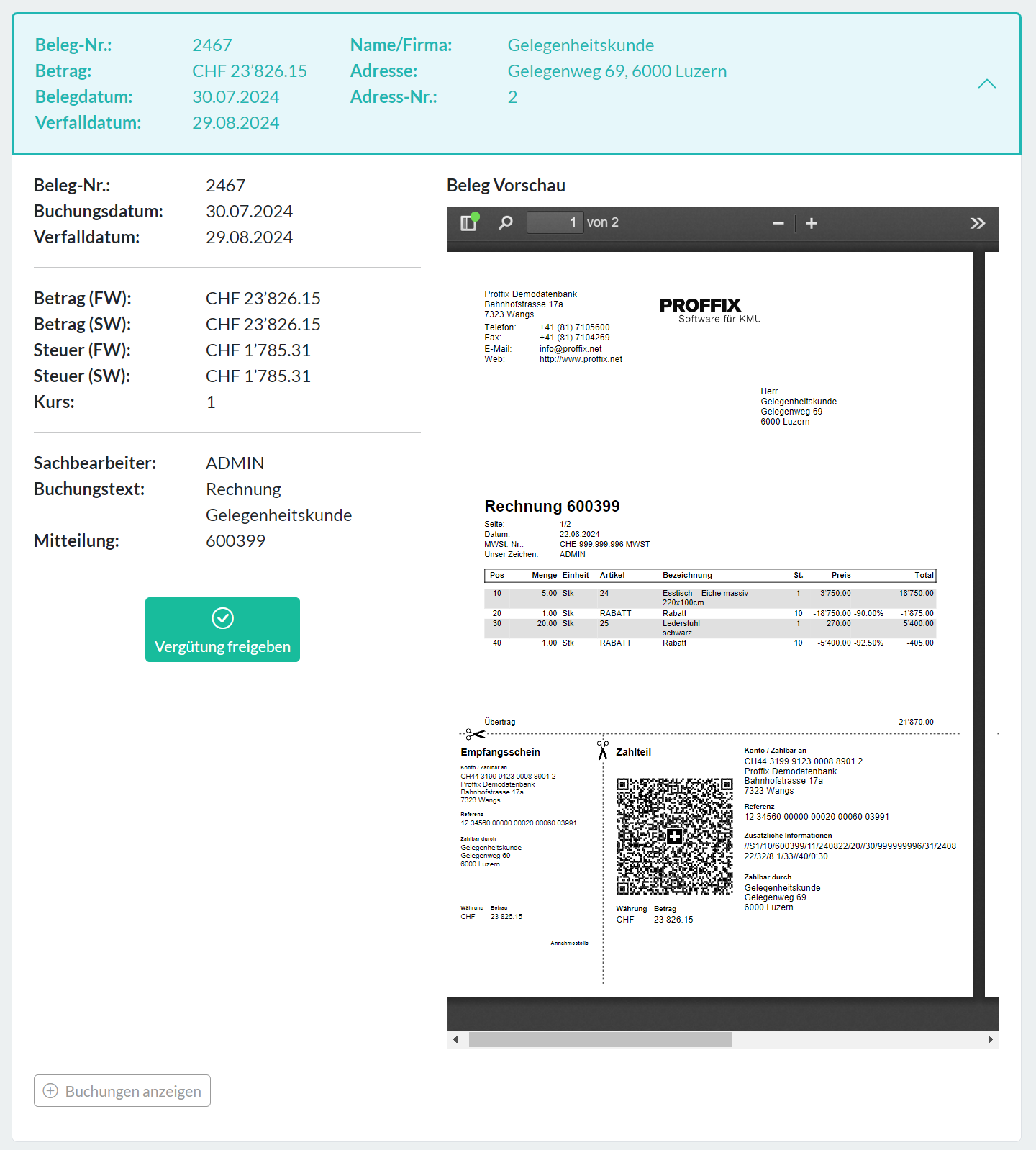The image size is (1036, 1150).
Task: Click Kurs value 1
Action: 211,402
